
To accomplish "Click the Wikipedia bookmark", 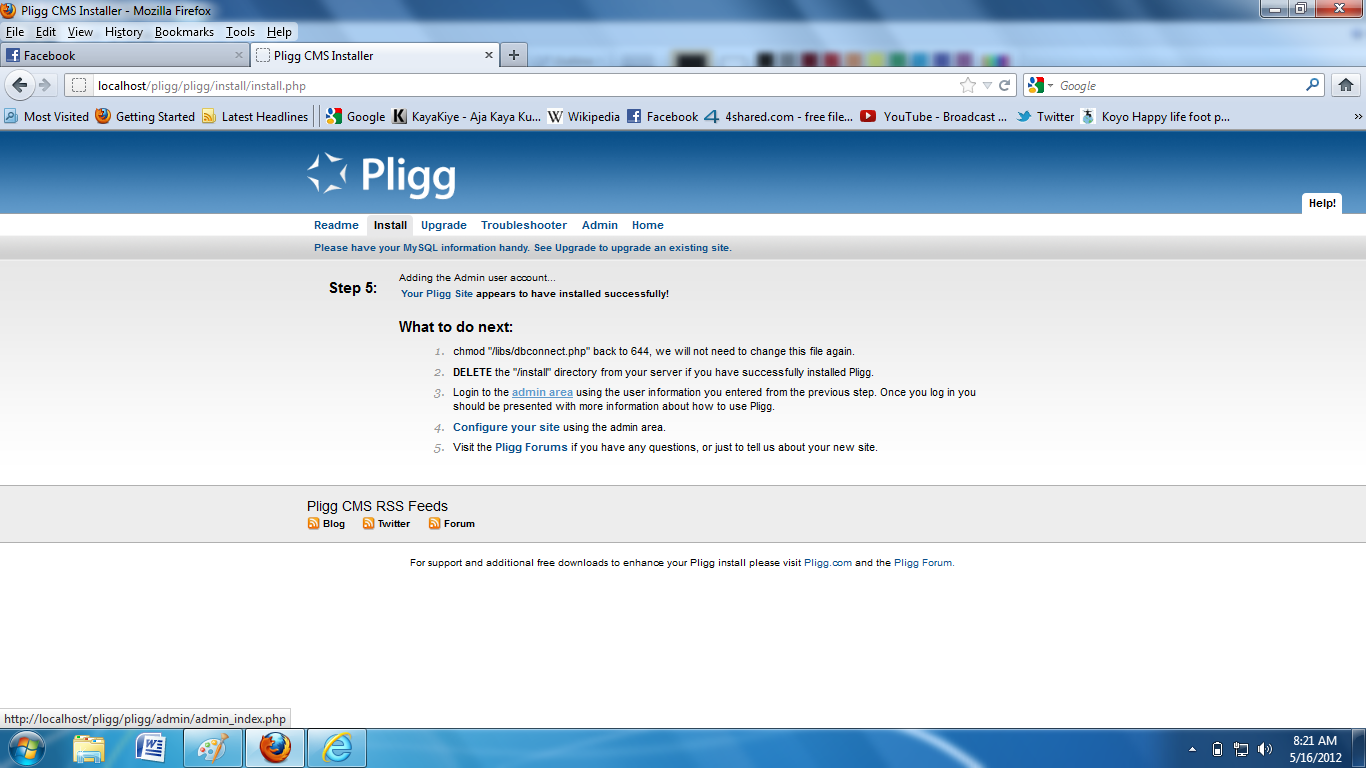I will [584, 116].
